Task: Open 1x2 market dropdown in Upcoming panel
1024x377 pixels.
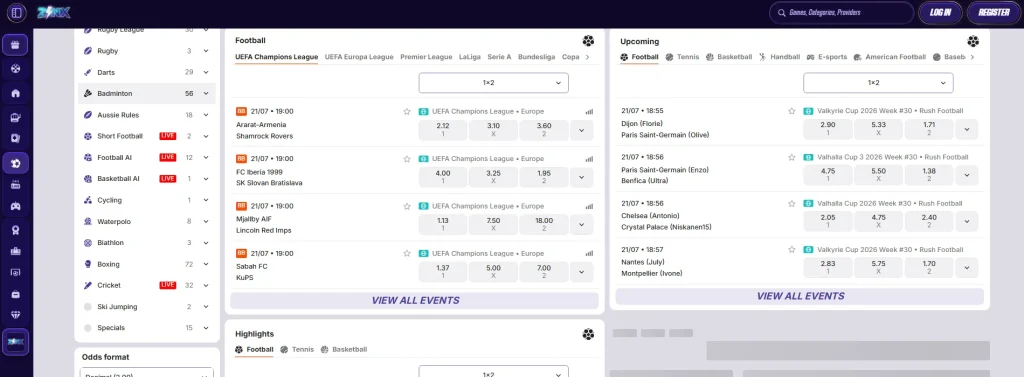Action: 878,83
